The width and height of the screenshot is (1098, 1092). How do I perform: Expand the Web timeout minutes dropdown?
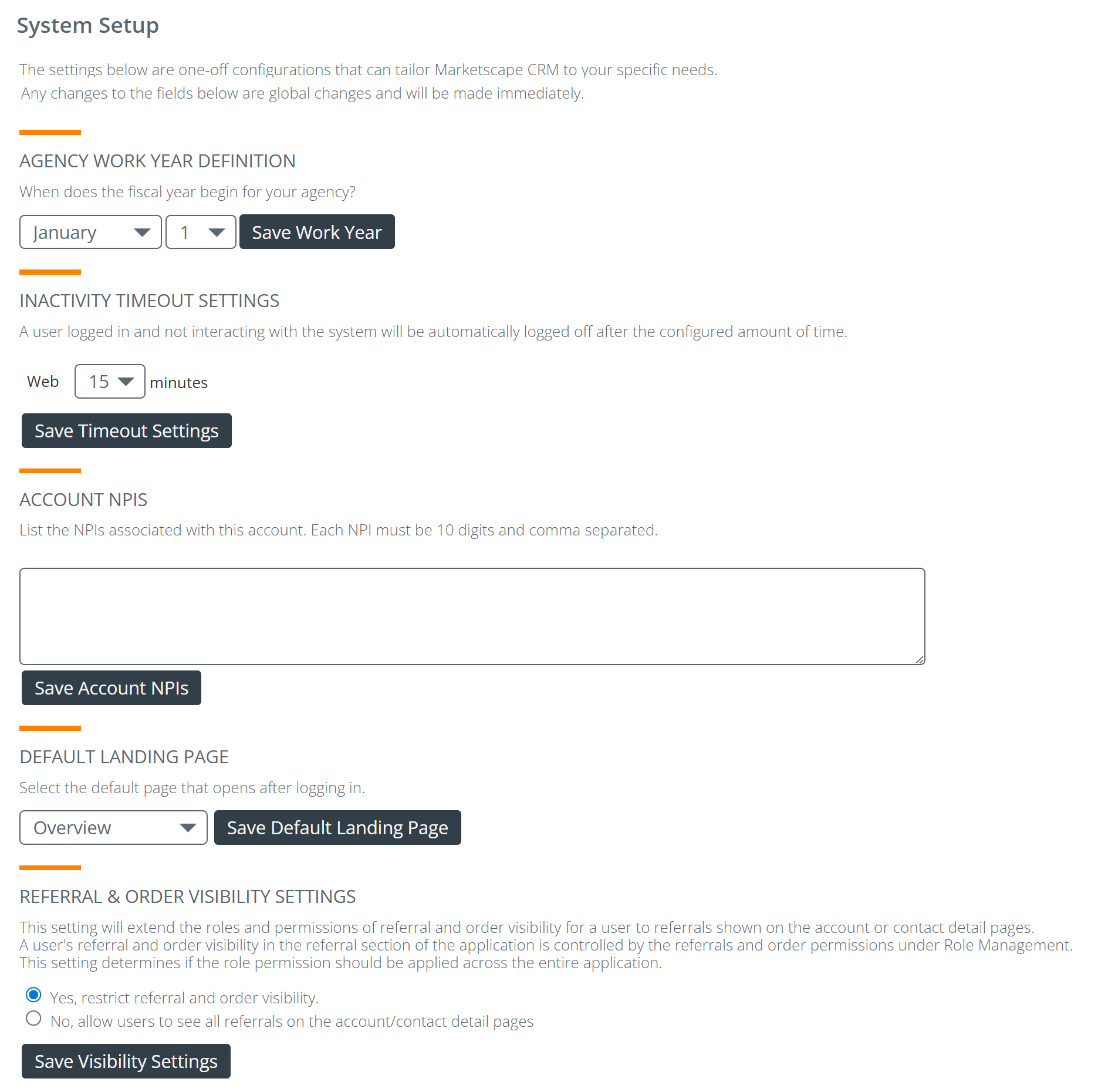[x=110, y=382]
